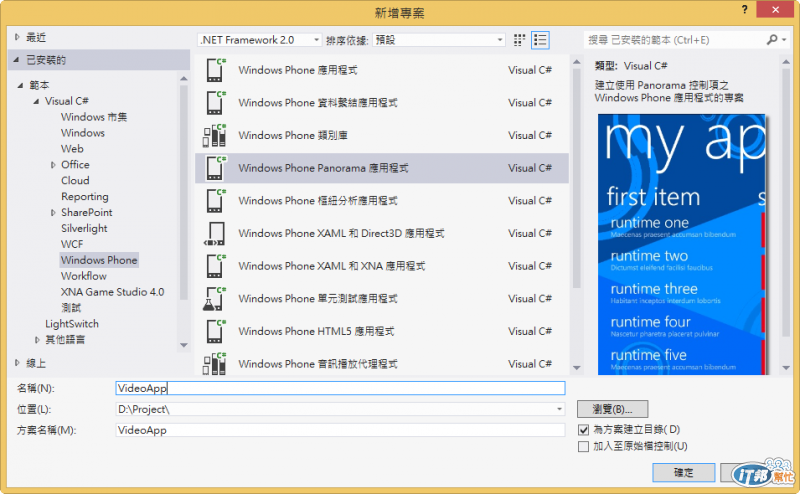The height and width of the screenshot is (494, 800).
Task: Select Windows Phone 應用程式 template icon
Action: (x=216, y=70)
